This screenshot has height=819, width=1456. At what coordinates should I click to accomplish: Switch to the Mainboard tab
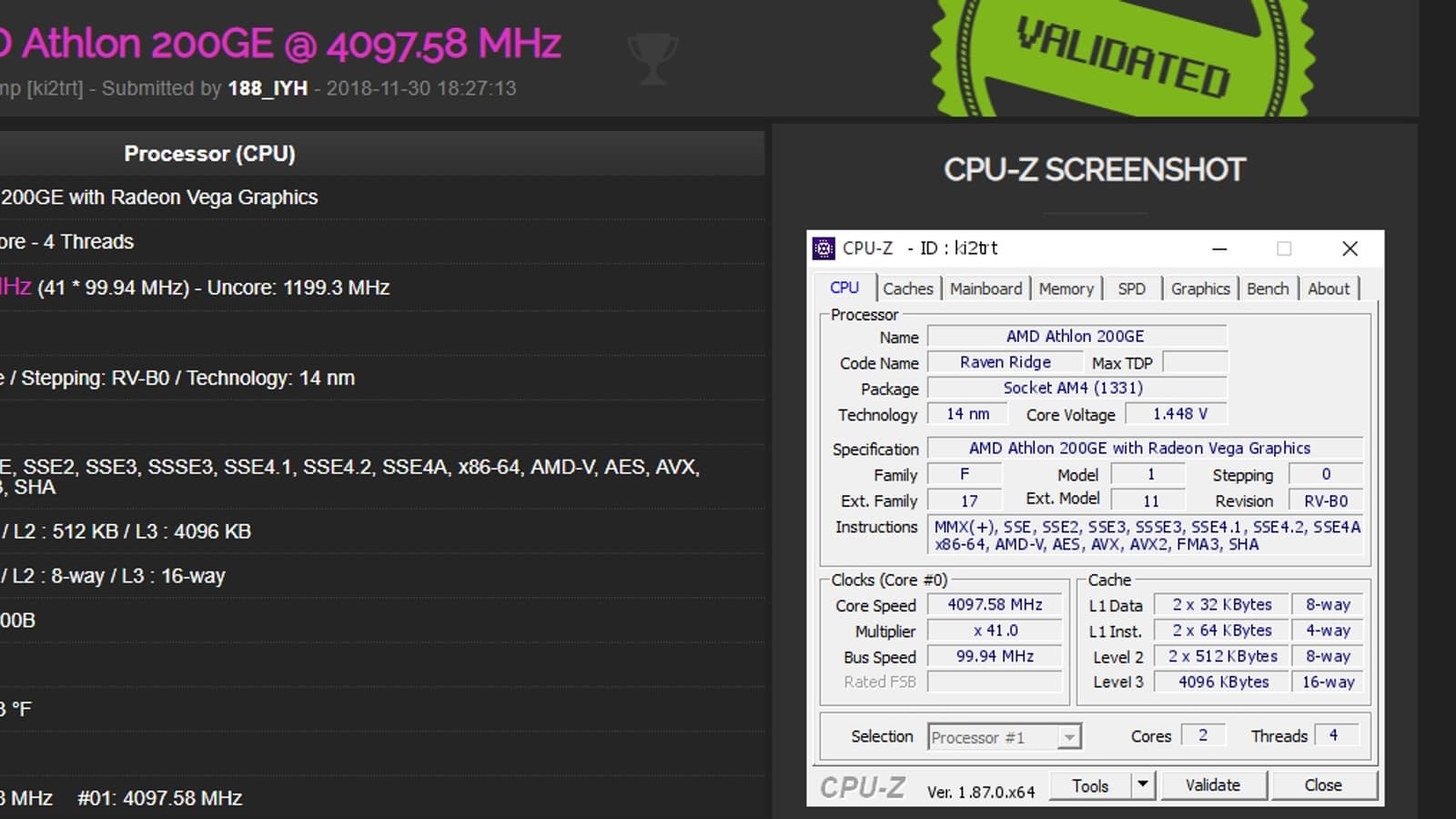coord(986,288)
